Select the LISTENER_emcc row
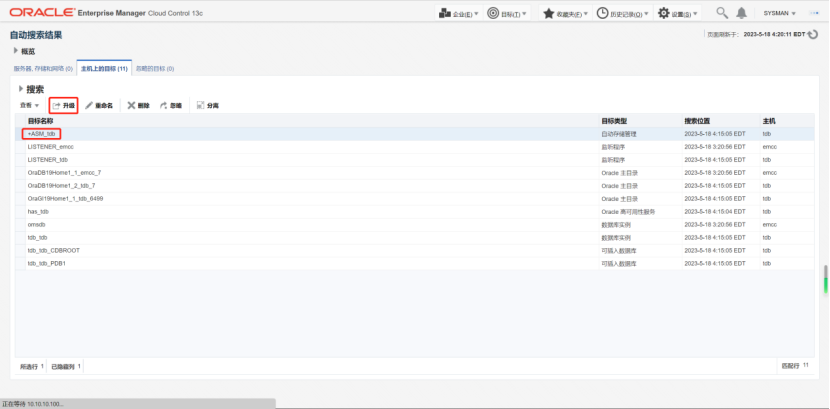 (414, 147)
